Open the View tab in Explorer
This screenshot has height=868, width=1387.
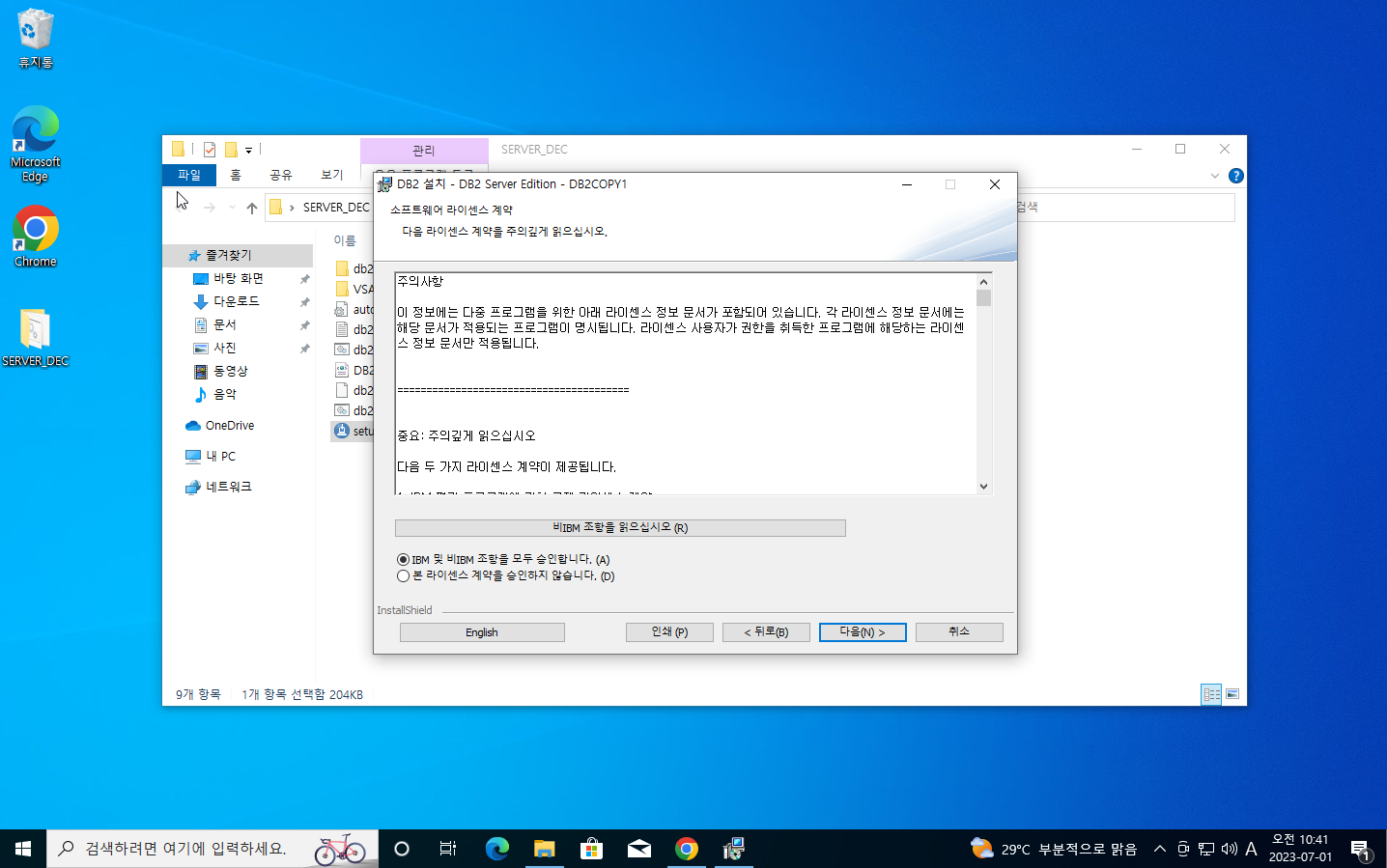coord(332,175)
